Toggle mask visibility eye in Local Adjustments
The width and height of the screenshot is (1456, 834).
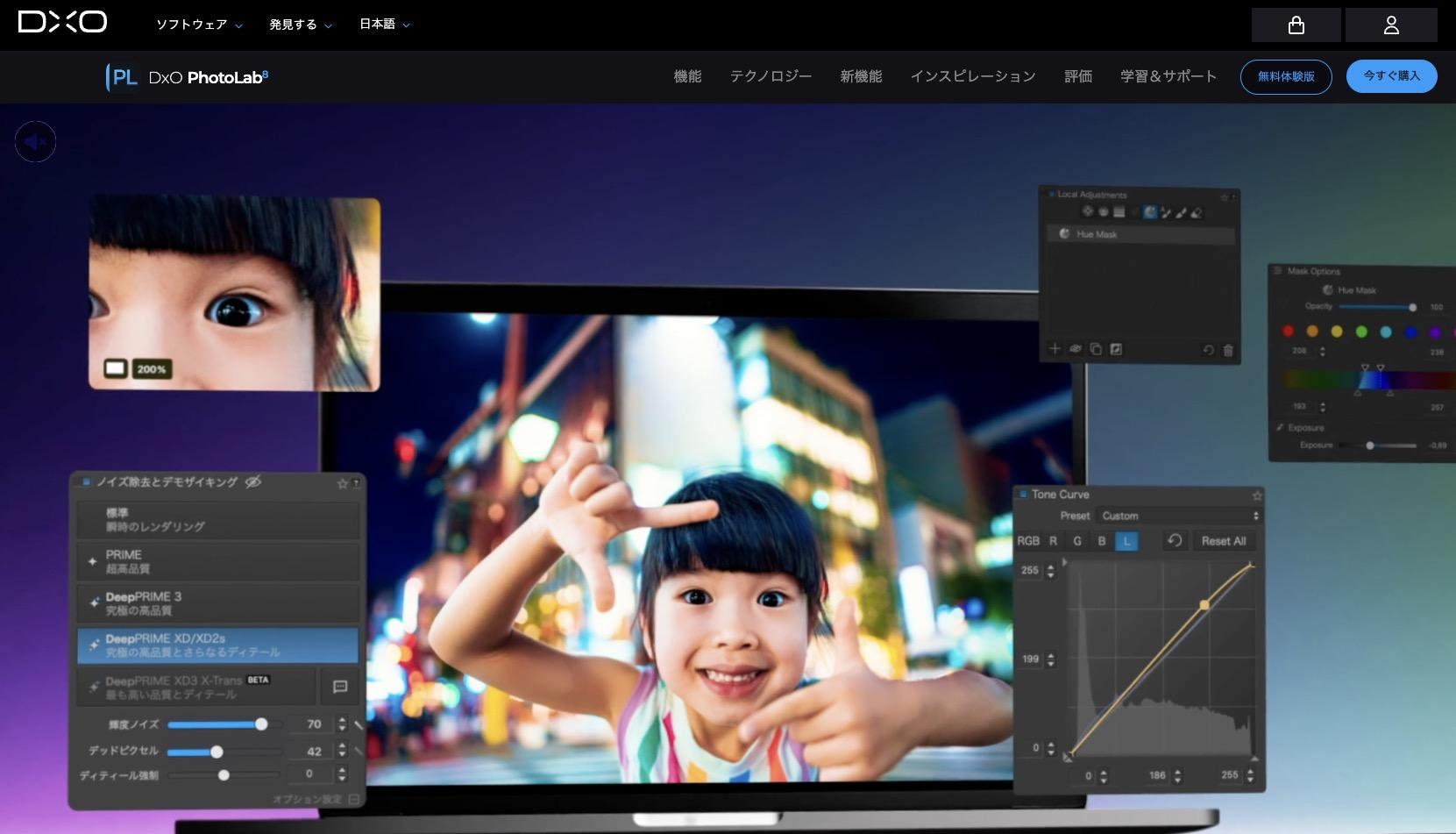pyautogui.click(x=1076, y=349)
